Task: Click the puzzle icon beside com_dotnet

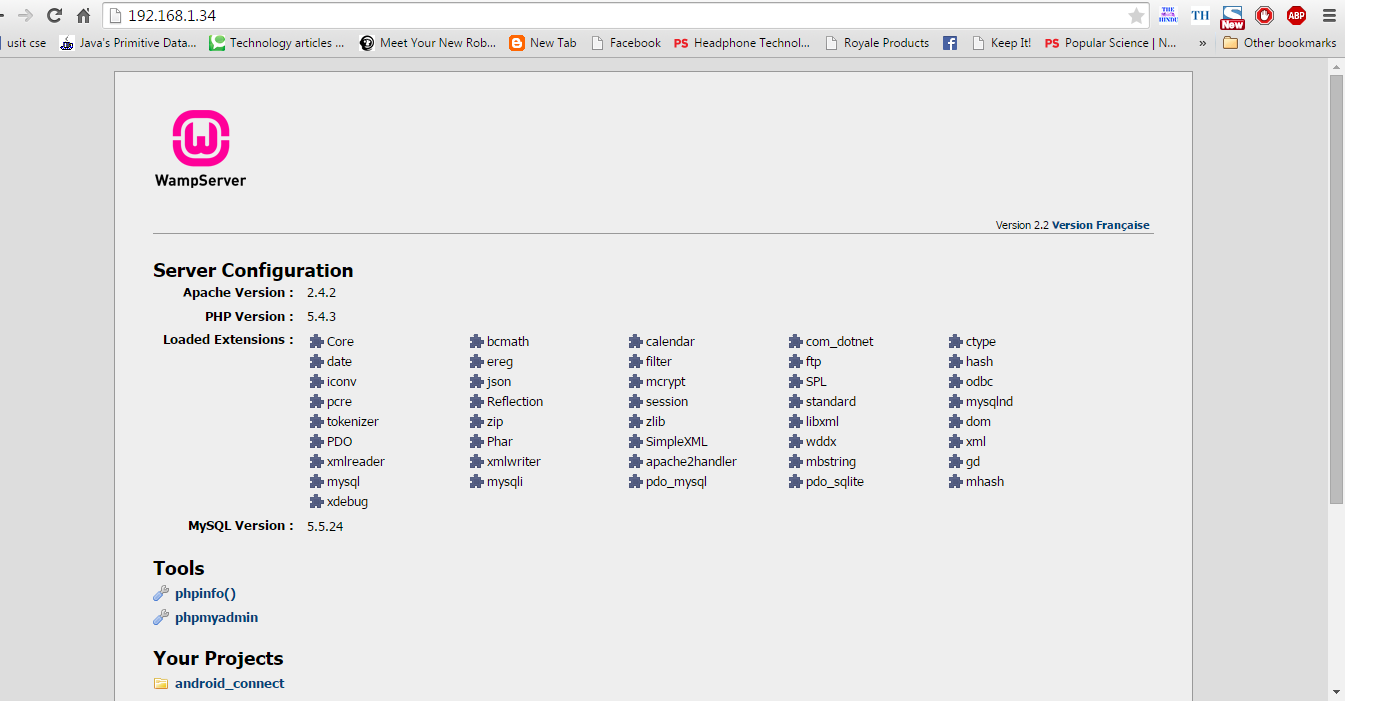Action: tap(796, 342)
